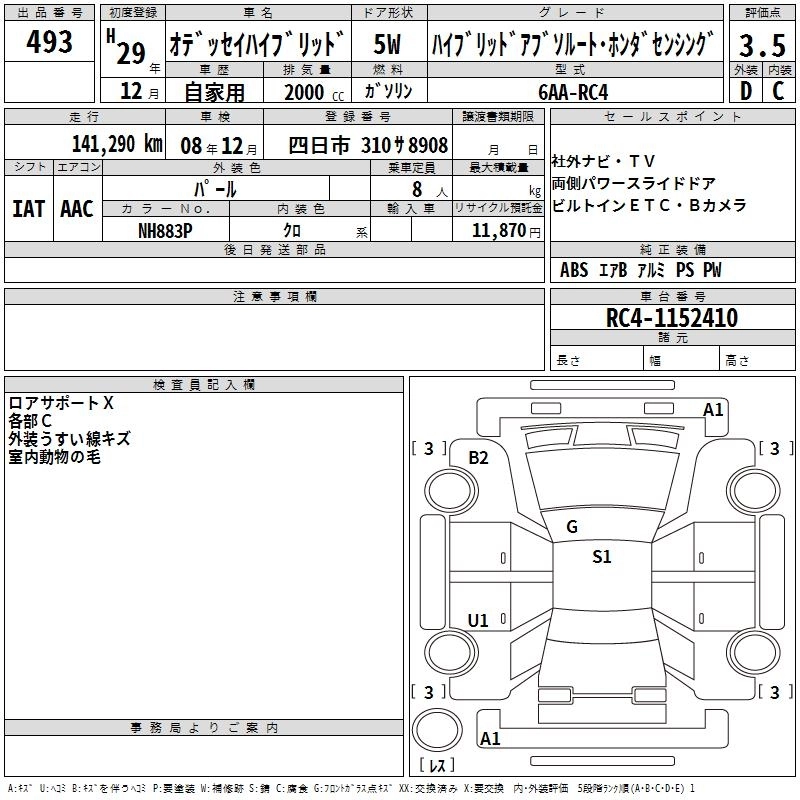Click the 高さ dimension field
Viewport: 800px width, 800px height.
(757, 359)
